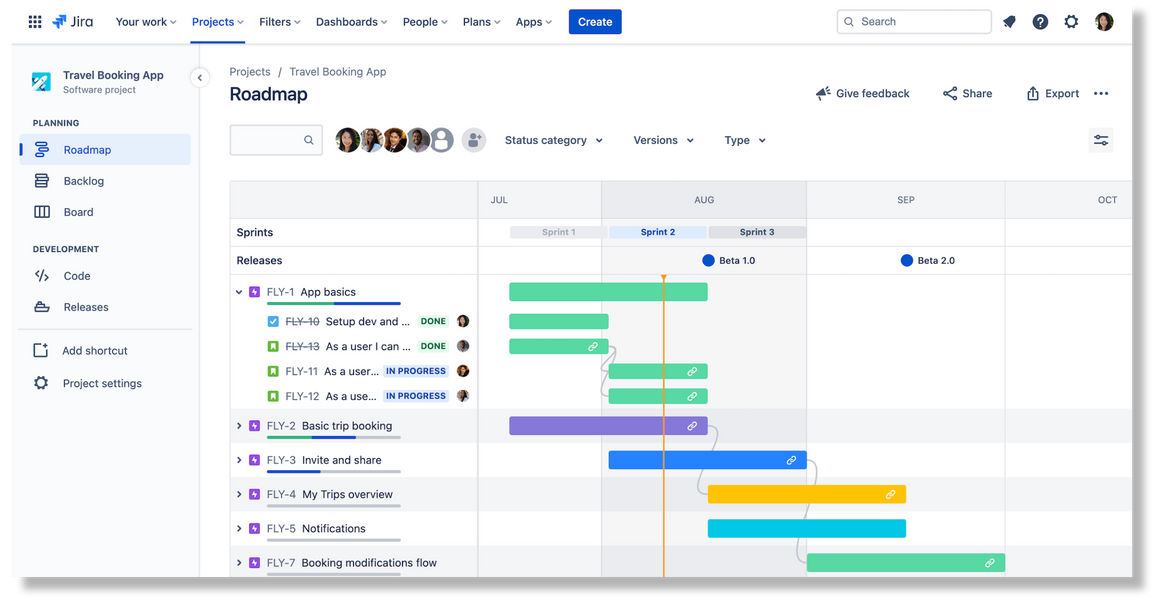Open the Status category dropdown
1167x601 pixels.
[x=553, y=141]
